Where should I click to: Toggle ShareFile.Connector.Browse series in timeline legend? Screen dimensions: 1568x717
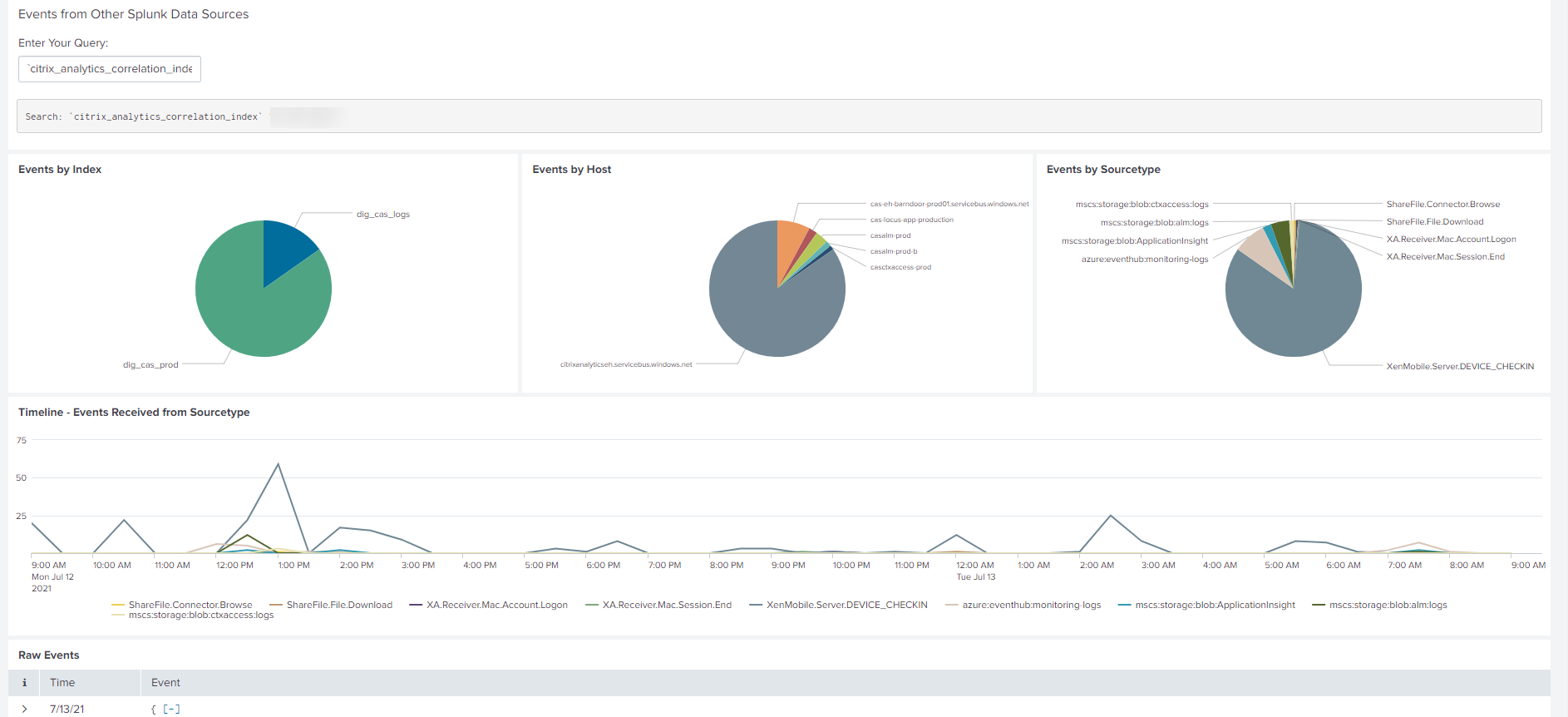point(190,605)
